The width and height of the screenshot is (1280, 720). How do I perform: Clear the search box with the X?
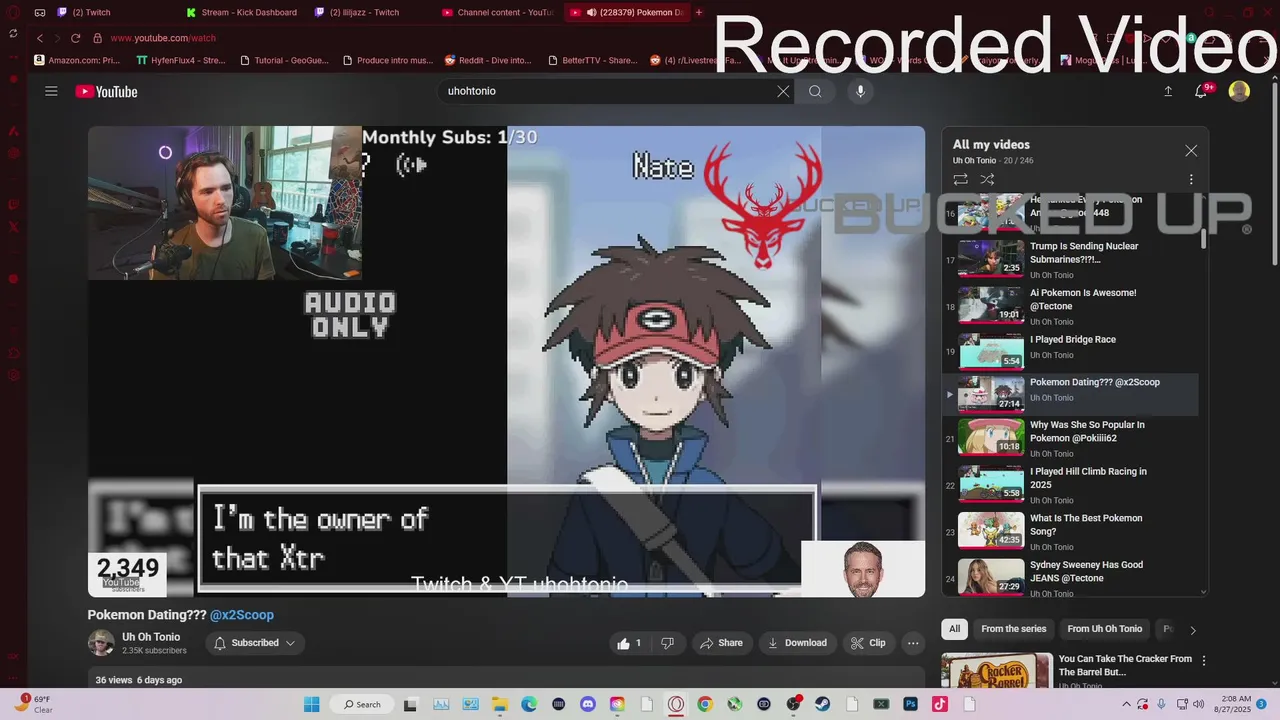tap(783, 91)
